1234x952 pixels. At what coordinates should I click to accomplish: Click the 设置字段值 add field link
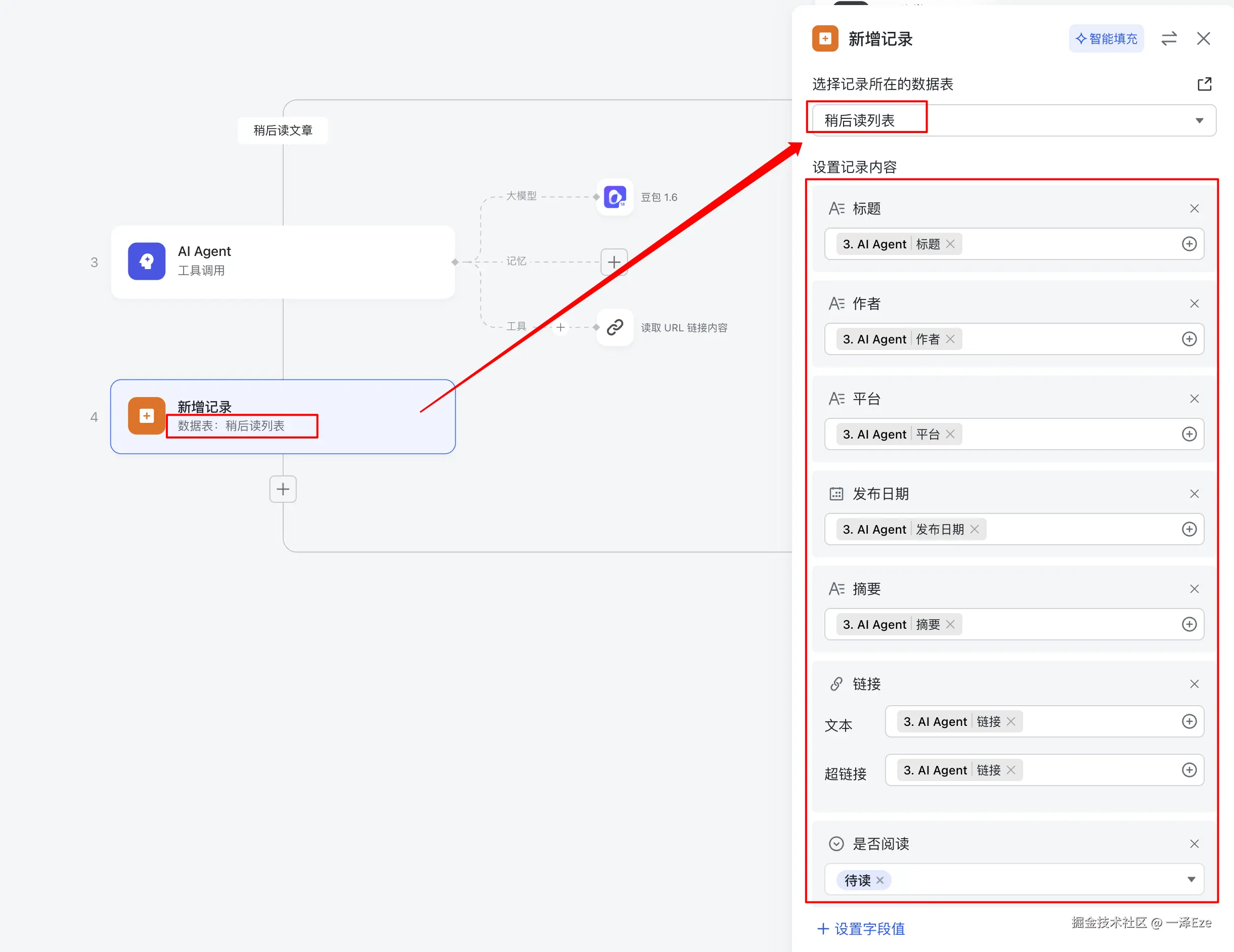[861, 929]
